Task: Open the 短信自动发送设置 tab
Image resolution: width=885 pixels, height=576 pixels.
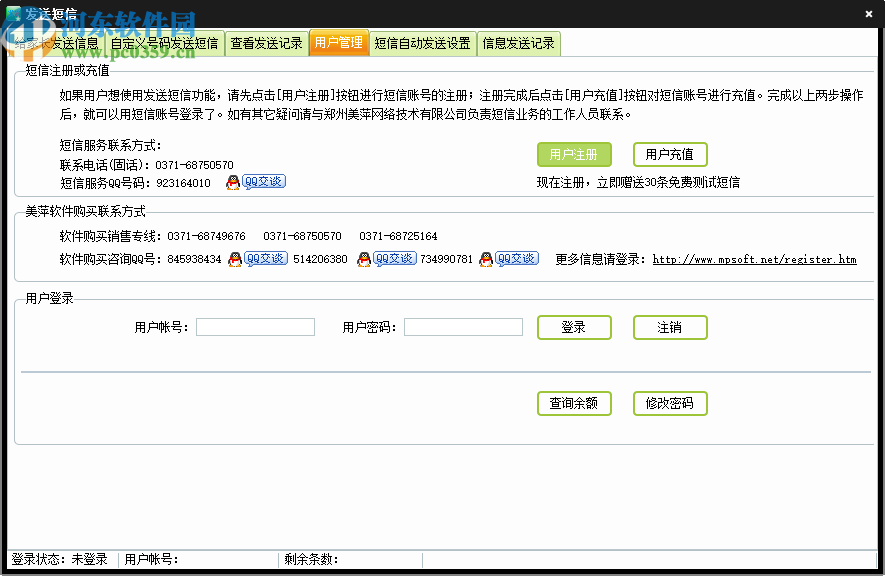Action: click(423, 43)
